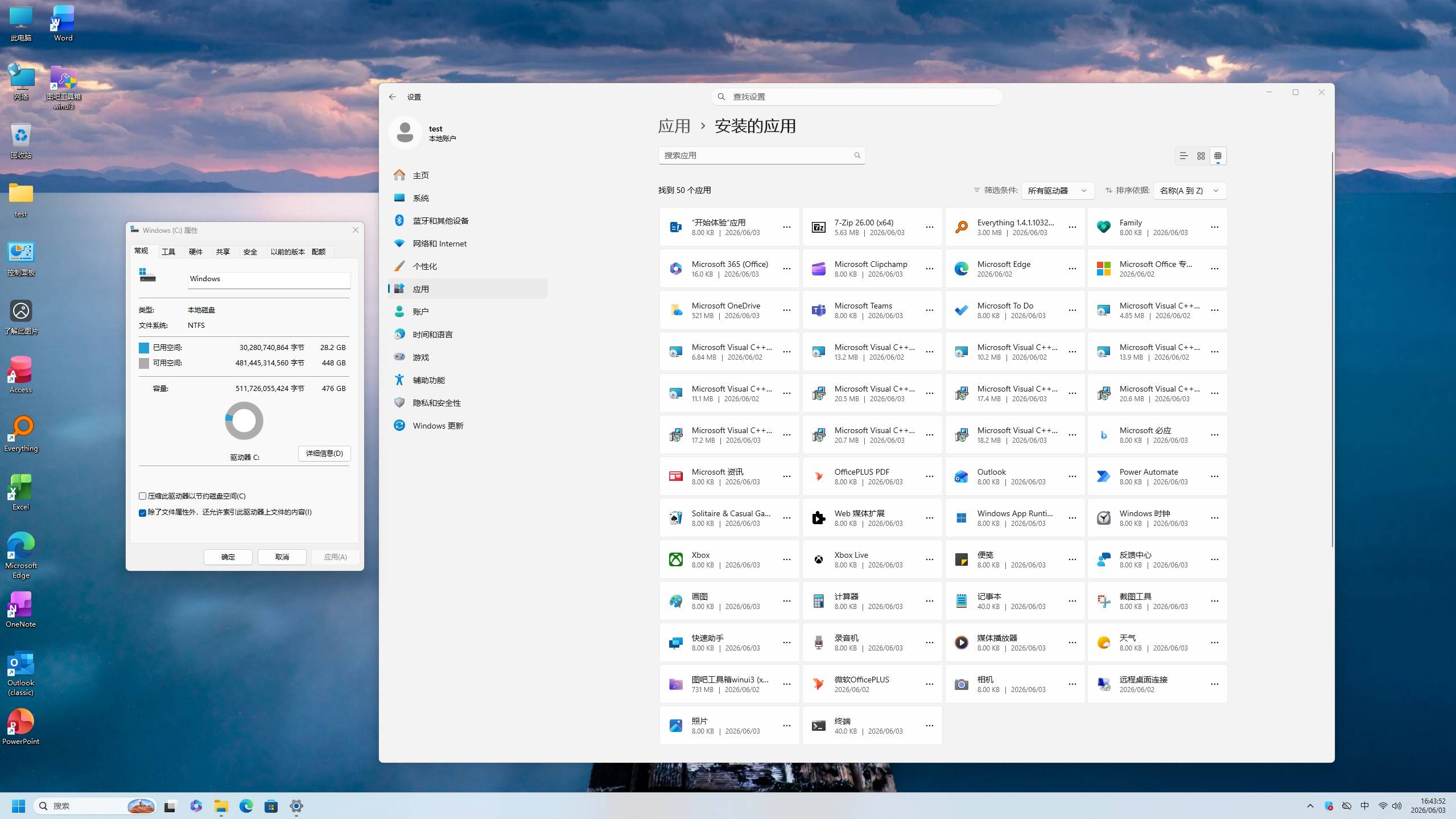The width and height of the screenshot is (1456, 819).
Task: Open the Excel desktop shortcut
Action: pyautogui.click(x=20, y=493)
